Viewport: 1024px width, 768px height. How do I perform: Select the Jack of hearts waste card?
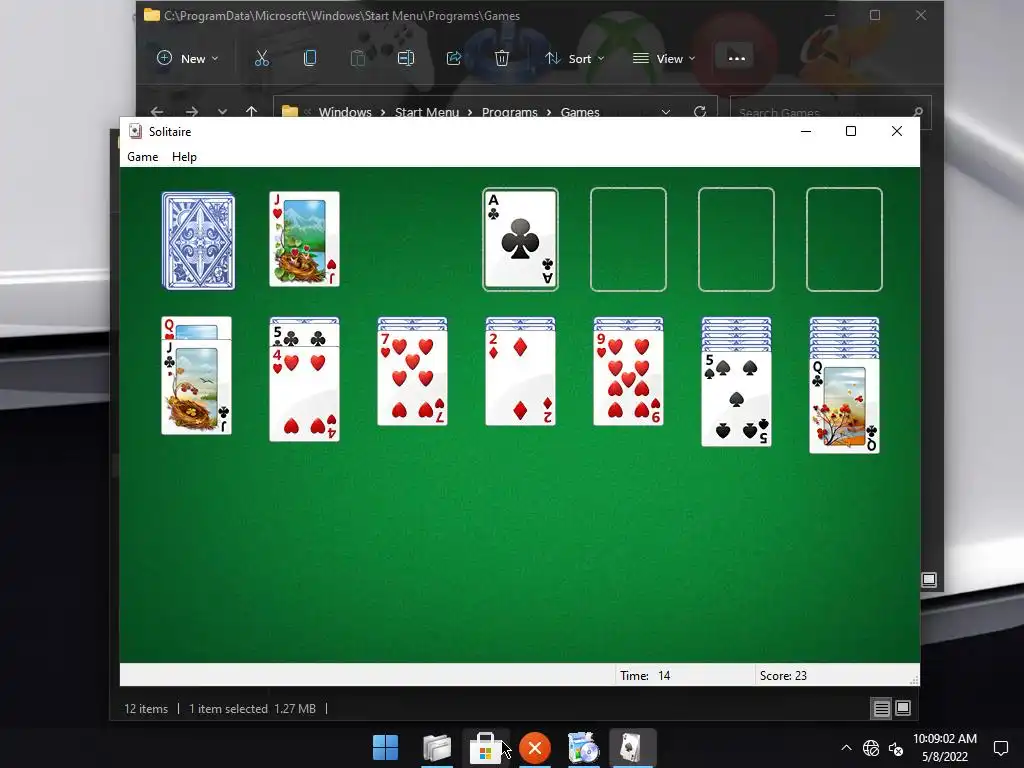coord(304,239)
